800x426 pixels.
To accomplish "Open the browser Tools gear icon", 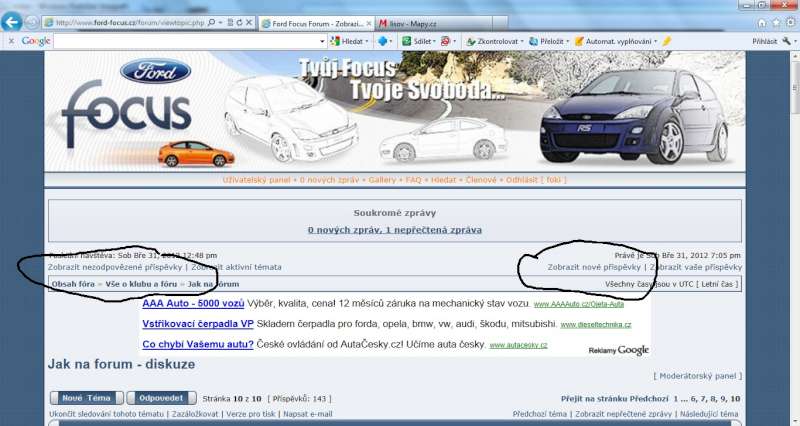I will 790,22.
